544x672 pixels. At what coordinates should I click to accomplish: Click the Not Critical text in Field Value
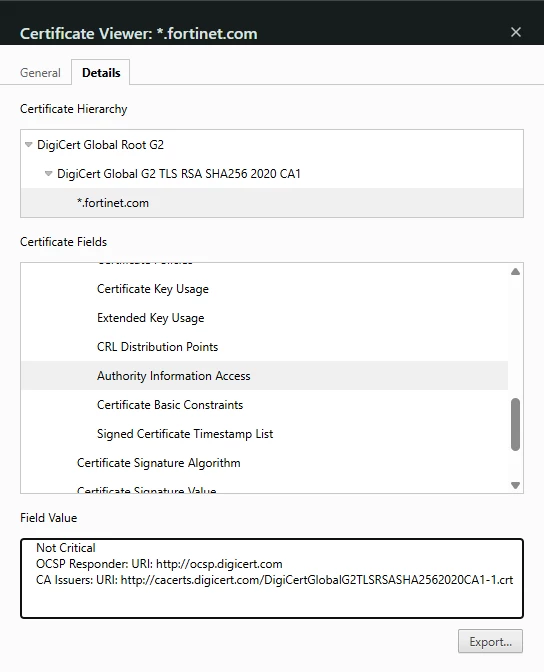click(66, 548)
